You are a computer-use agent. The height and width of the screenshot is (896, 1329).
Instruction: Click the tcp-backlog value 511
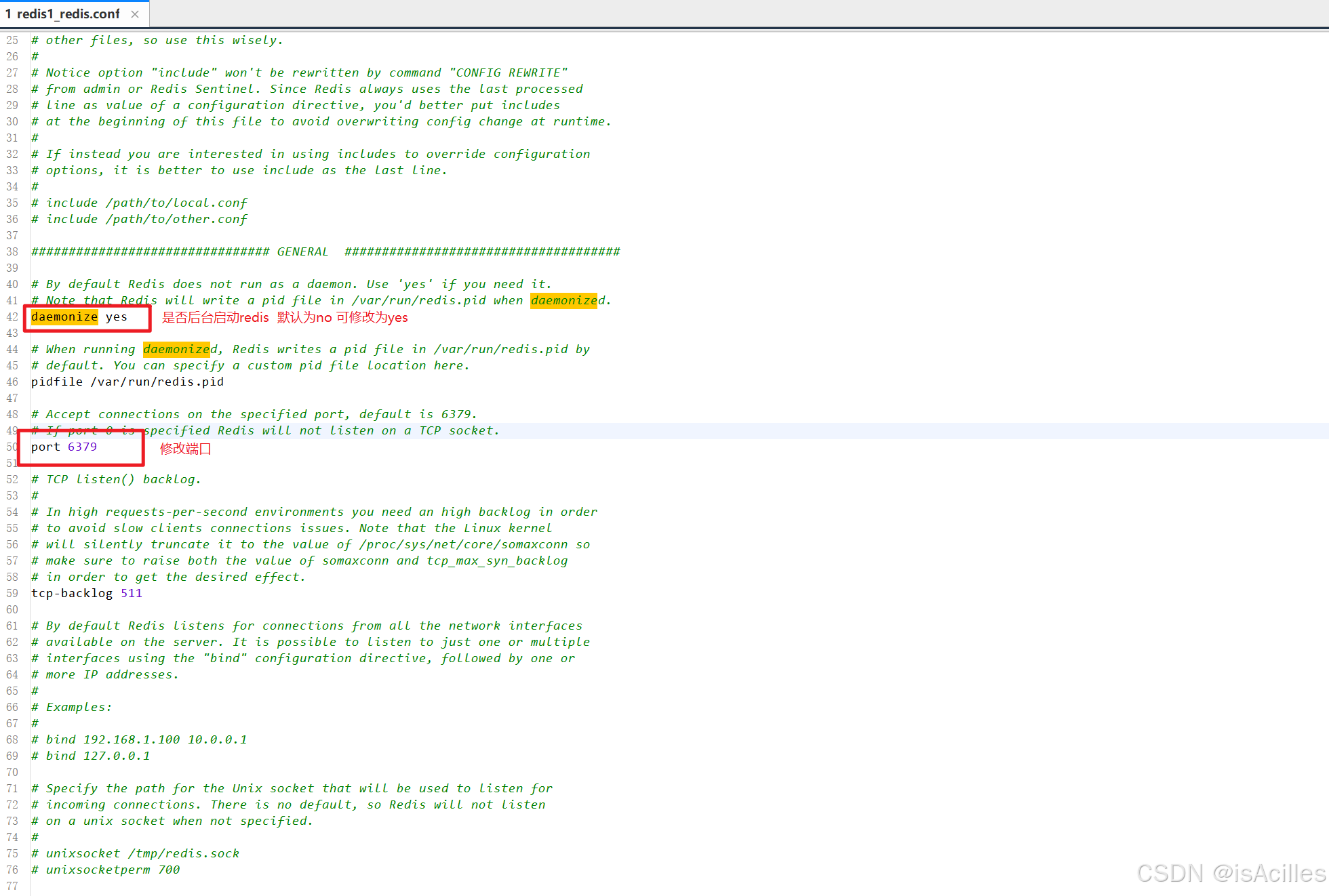pos(132,593)
